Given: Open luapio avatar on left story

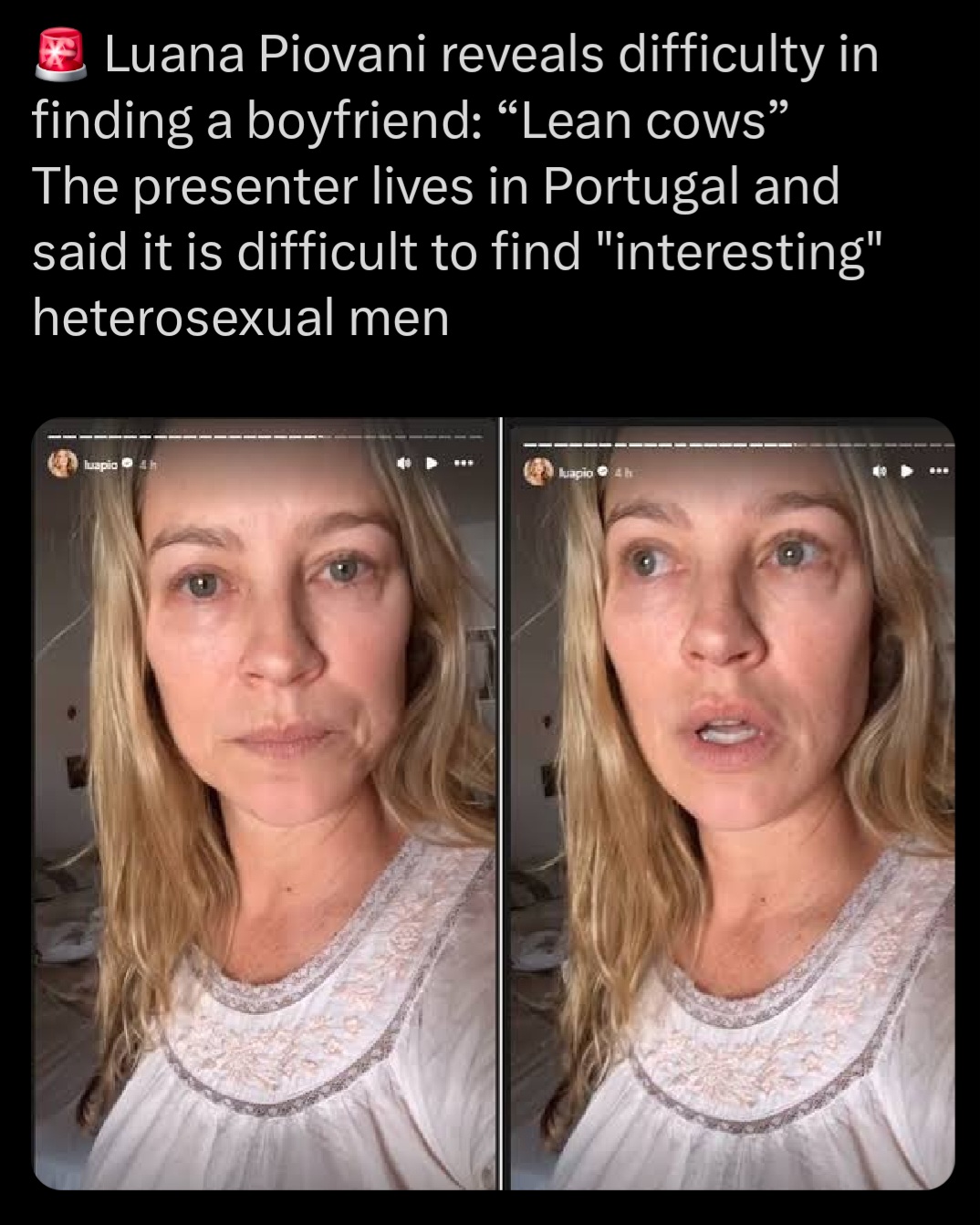Looking at the screenshot, I should (64, 465).
